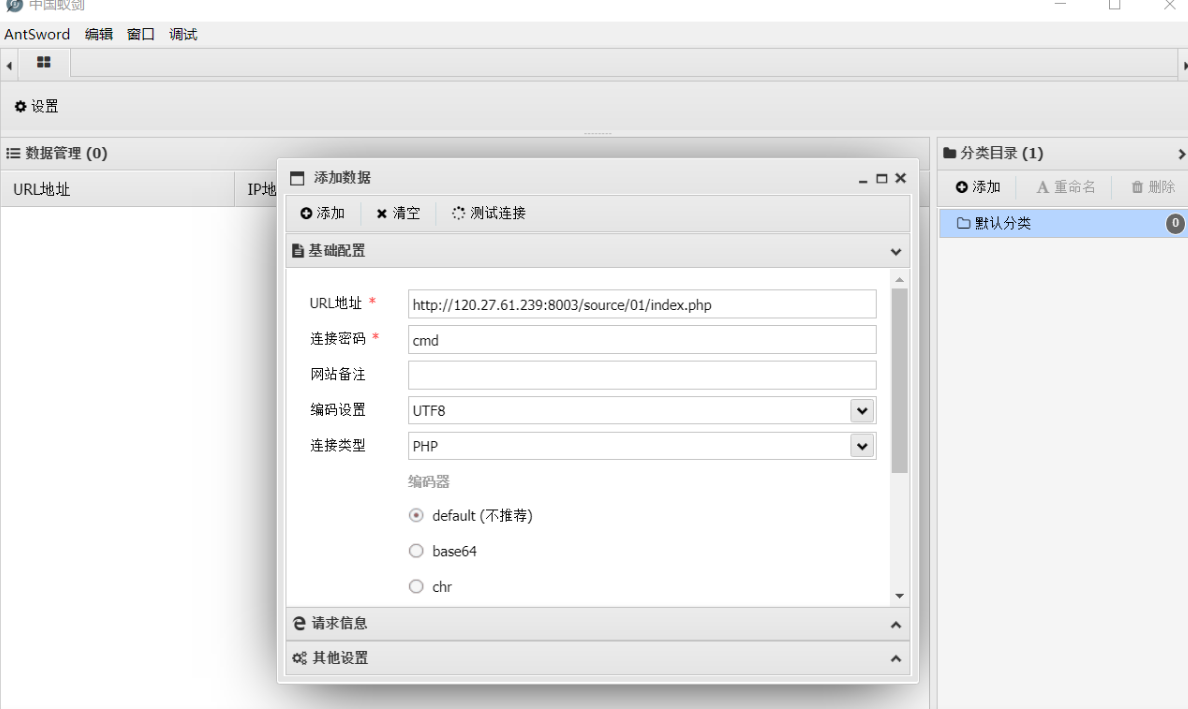The height and width of the screenshot is (709, 1188).
Task: Open the 连接类型 PHP dropdown
Action: 862,446
